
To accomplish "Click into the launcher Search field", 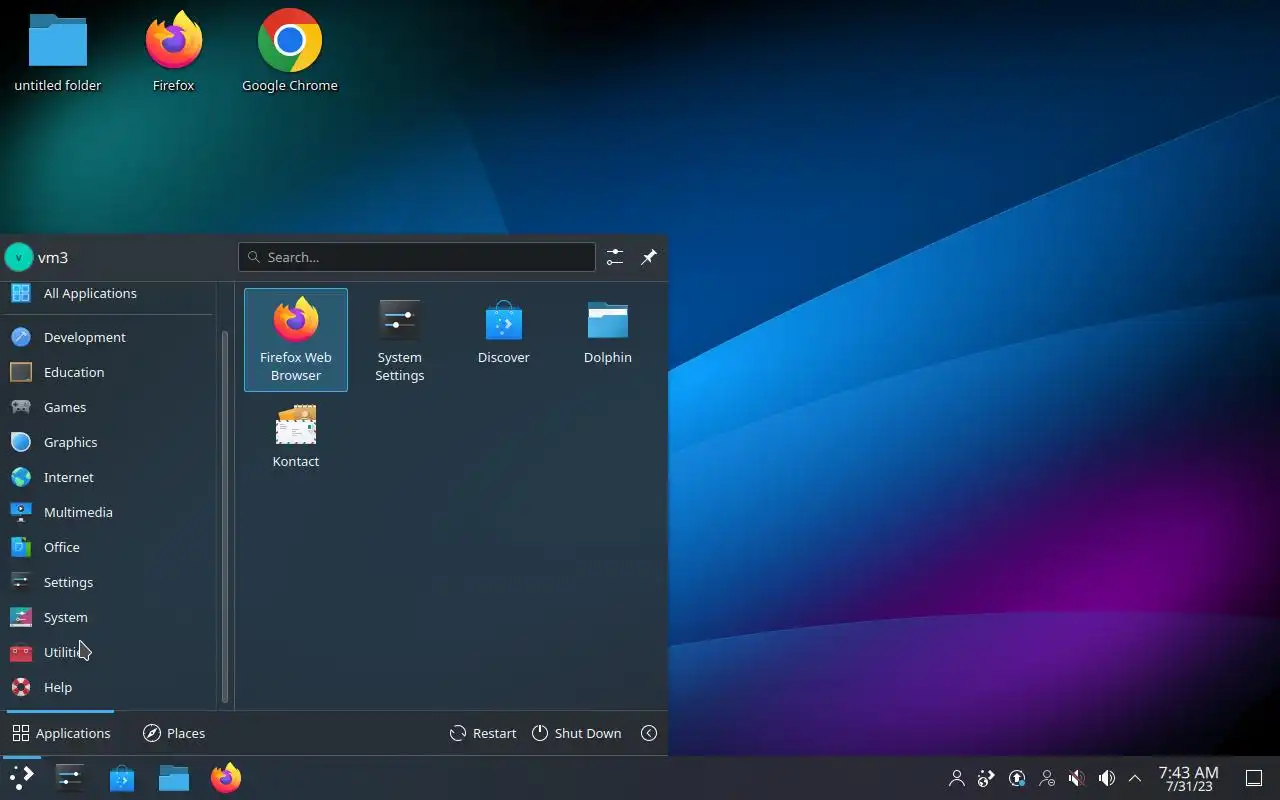I will tap(417, 257).
